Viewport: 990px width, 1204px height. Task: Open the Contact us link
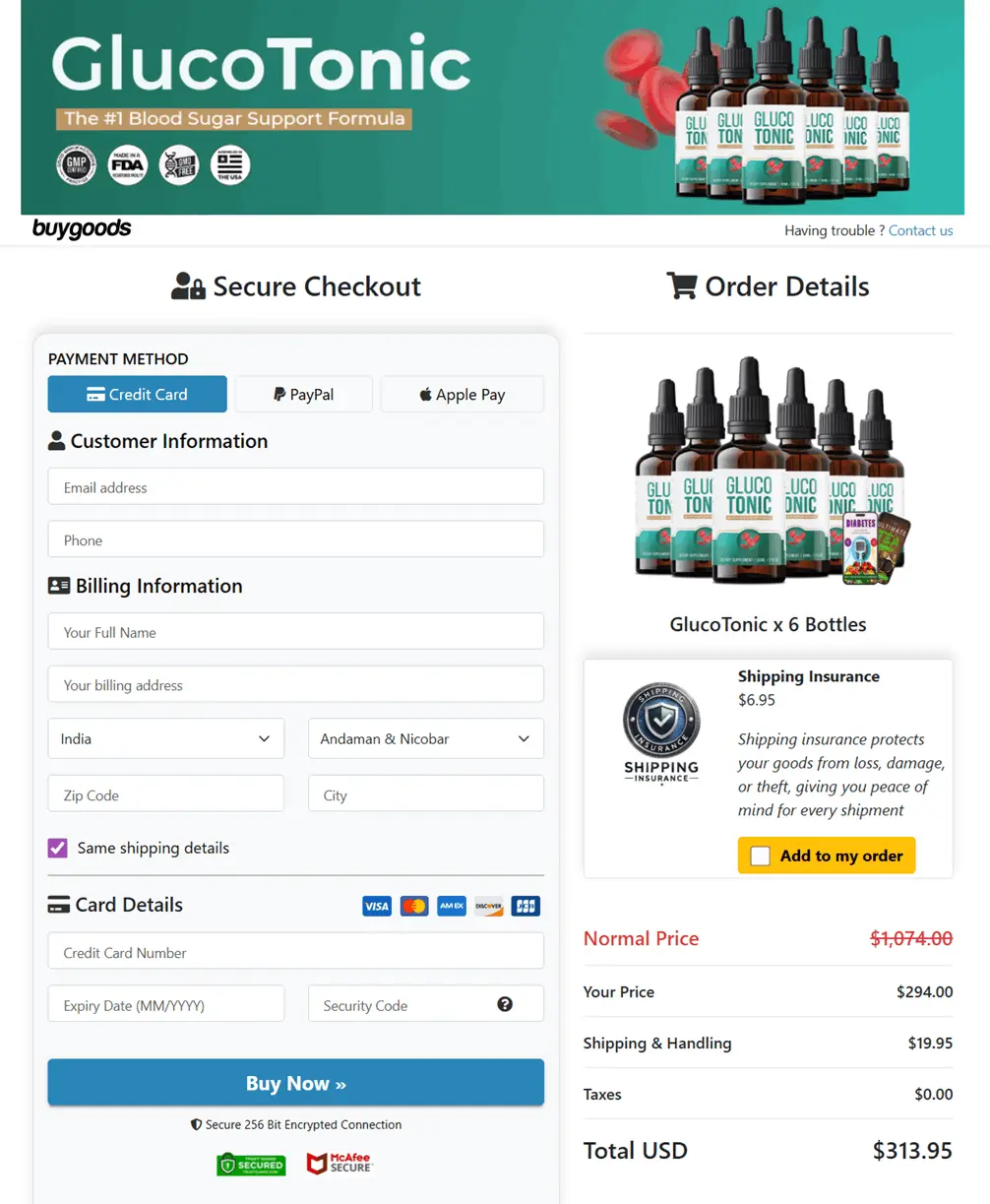coord(921,230)
